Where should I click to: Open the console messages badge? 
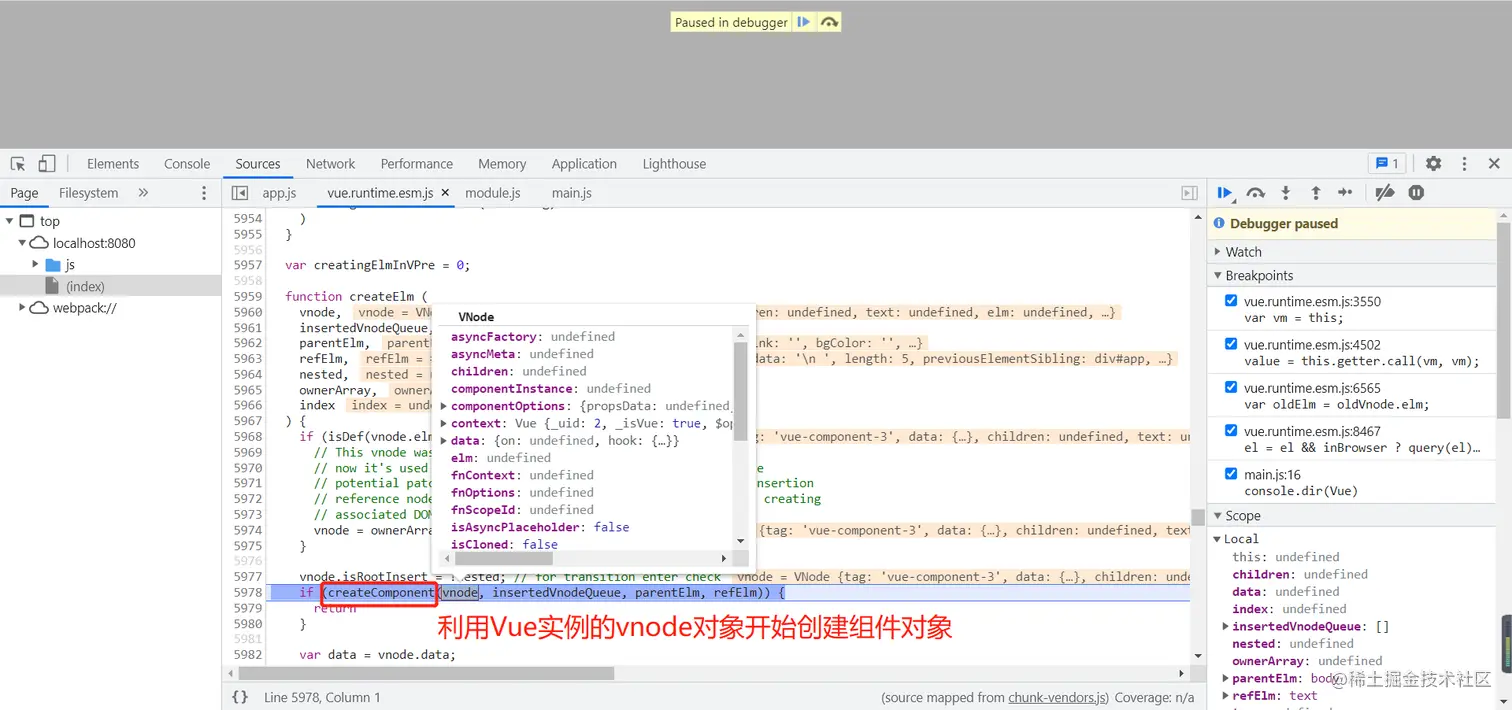click(1387, 164)
